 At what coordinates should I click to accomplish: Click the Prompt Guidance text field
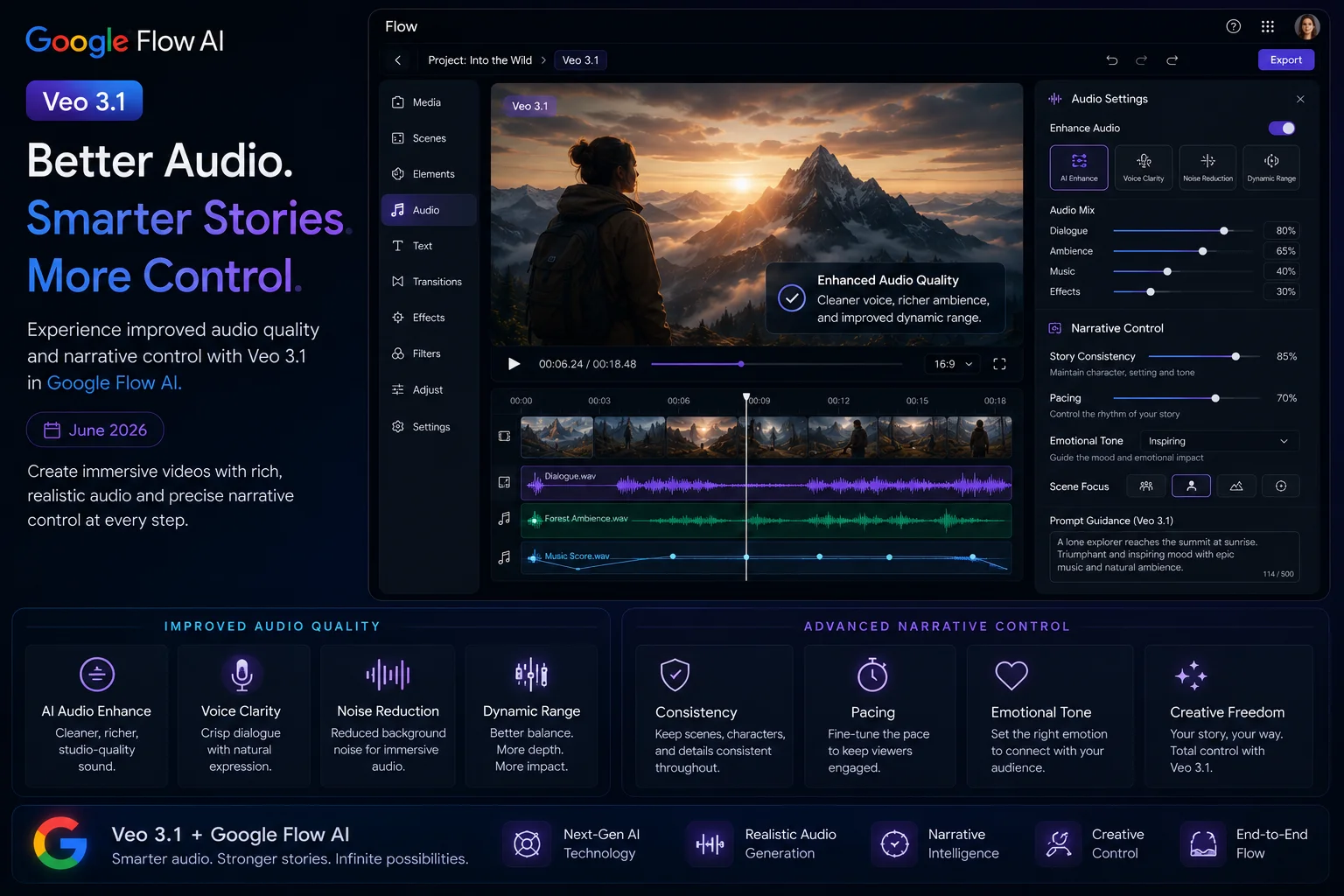(x=1174, y=556)
